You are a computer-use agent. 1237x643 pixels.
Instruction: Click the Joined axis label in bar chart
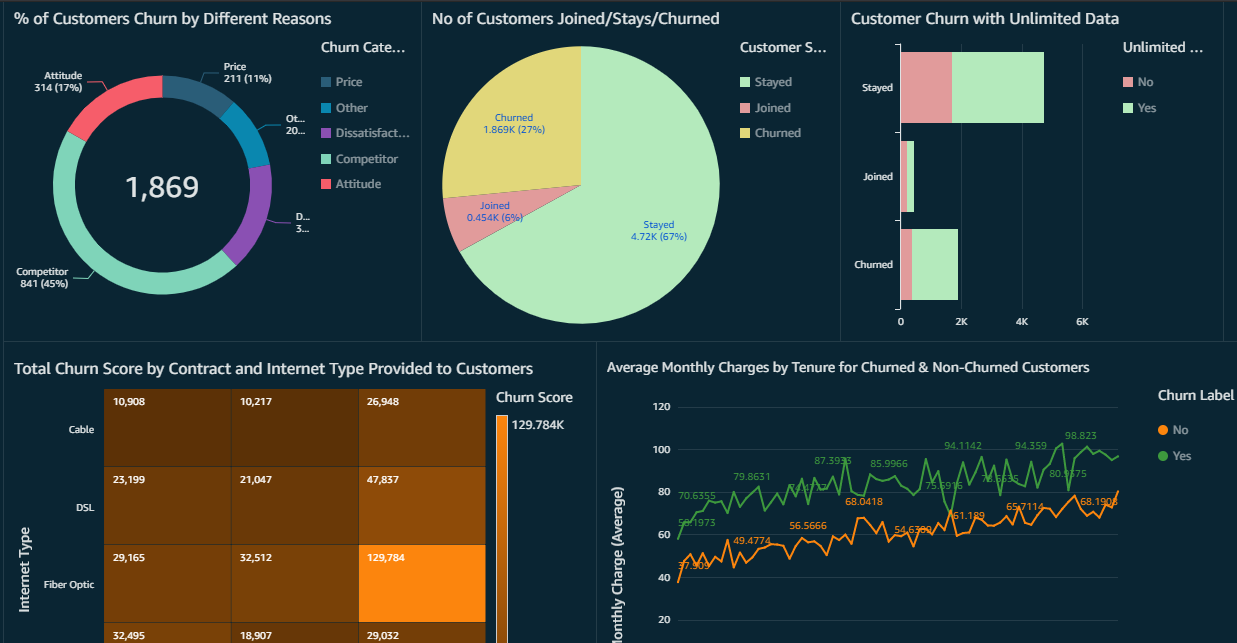point(878,177)
